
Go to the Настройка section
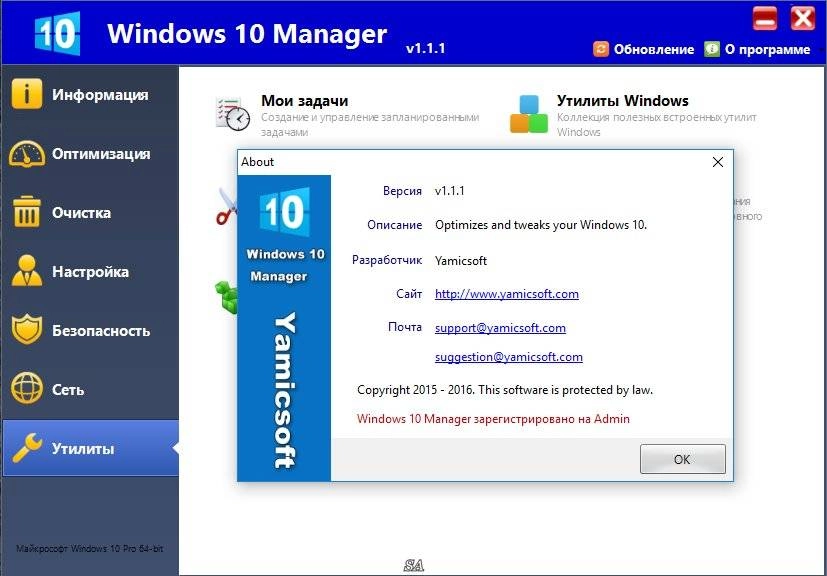(x=90, y=272)
